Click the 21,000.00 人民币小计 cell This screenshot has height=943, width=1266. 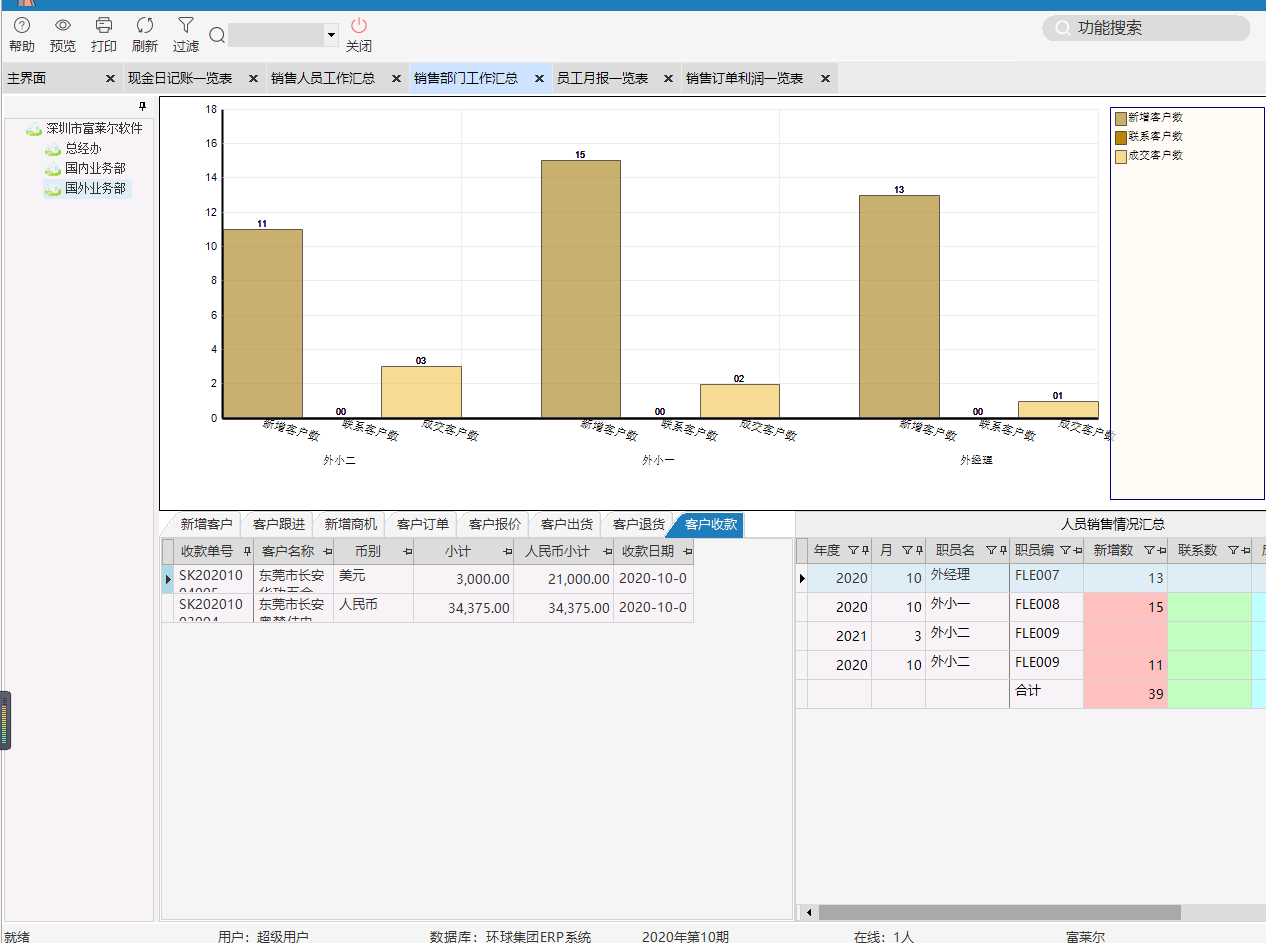pyautogui.click(x=564, y=579)
